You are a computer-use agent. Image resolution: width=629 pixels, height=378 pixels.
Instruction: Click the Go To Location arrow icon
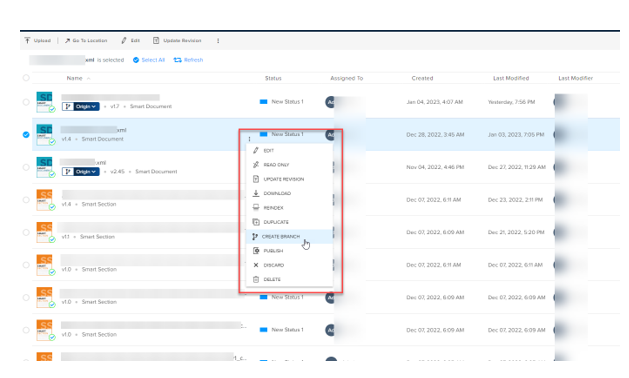[x=67, y=41]
